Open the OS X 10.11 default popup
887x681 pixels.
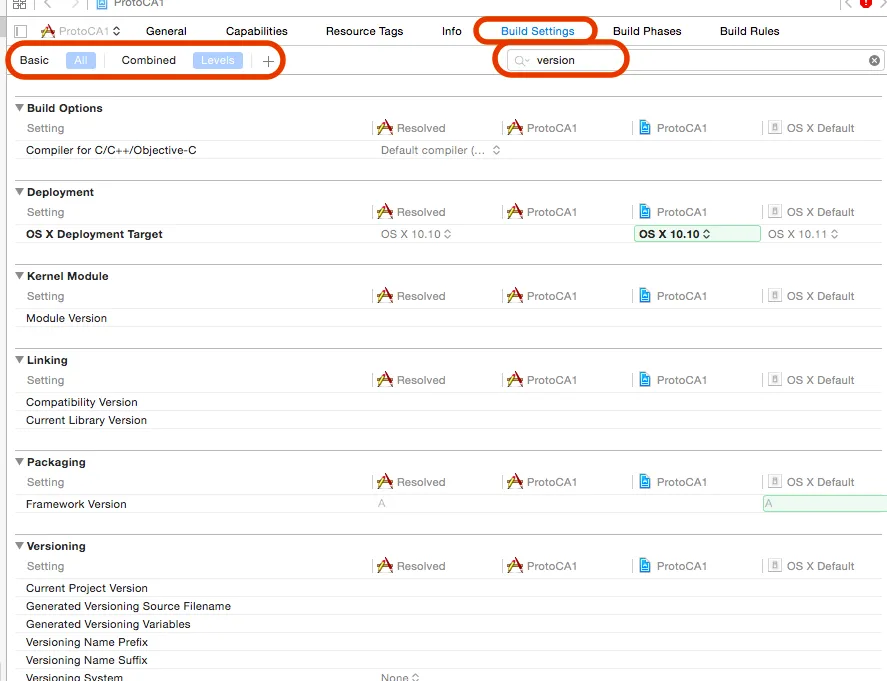(803, 234)
